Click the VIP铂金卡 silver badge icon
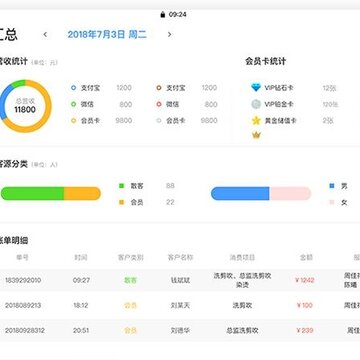The height and width of the screenshot is (360, 360). [256, 104]
